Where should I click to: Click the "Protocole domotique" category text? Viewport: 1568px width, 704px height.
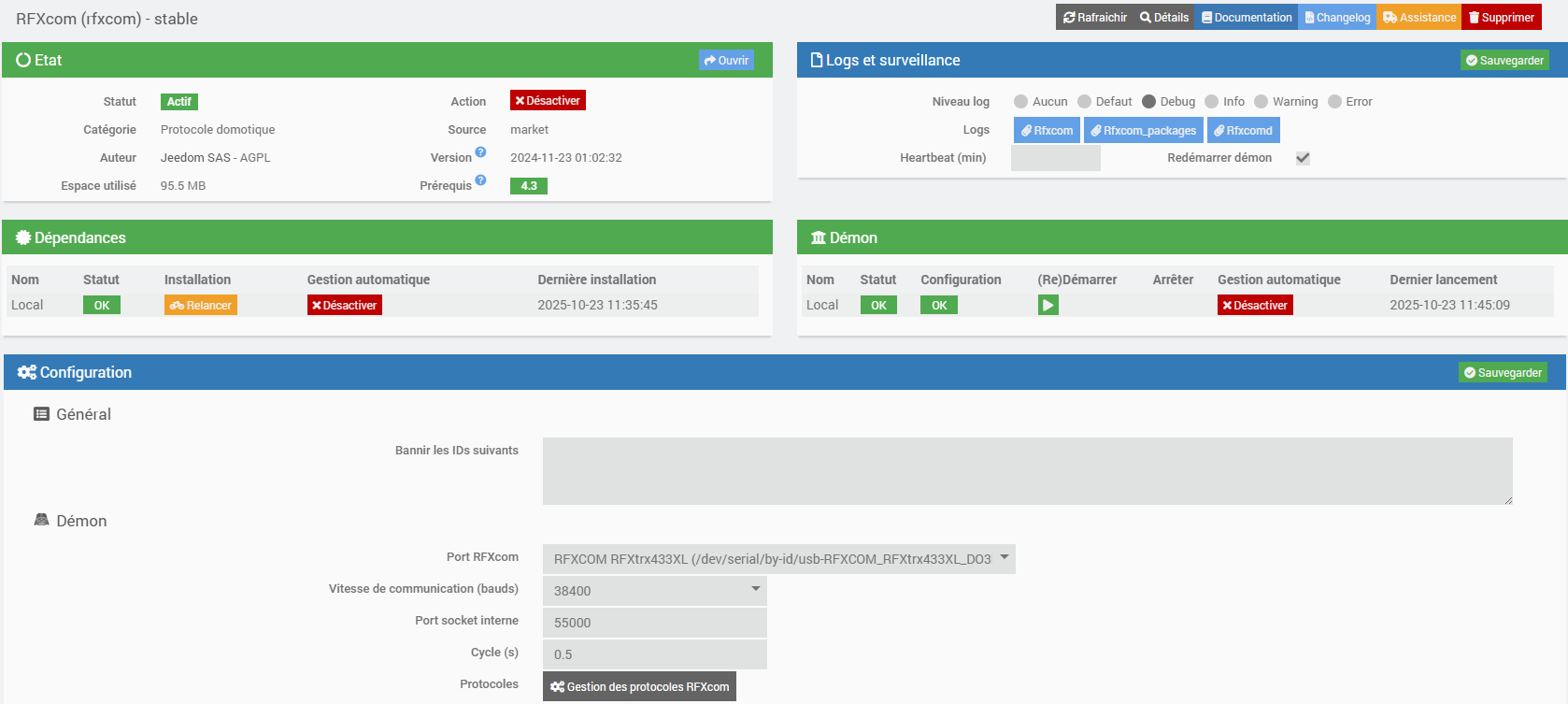[218, 130]
